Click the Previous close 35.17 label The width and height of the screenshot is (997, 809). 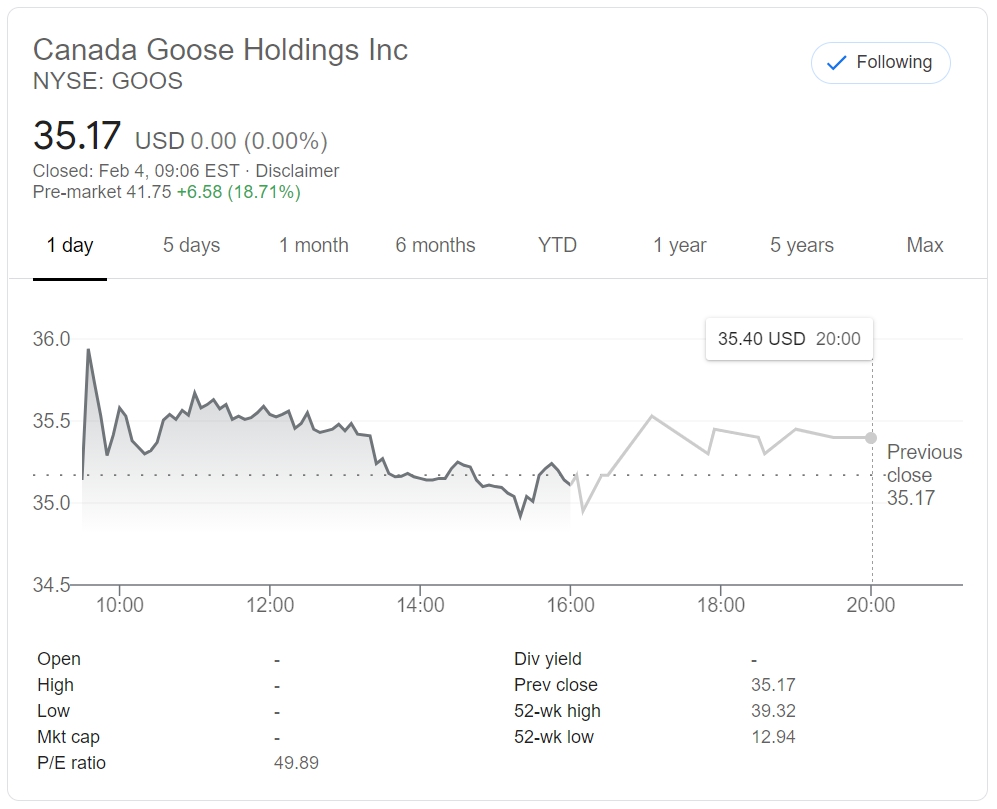[924, 475]
